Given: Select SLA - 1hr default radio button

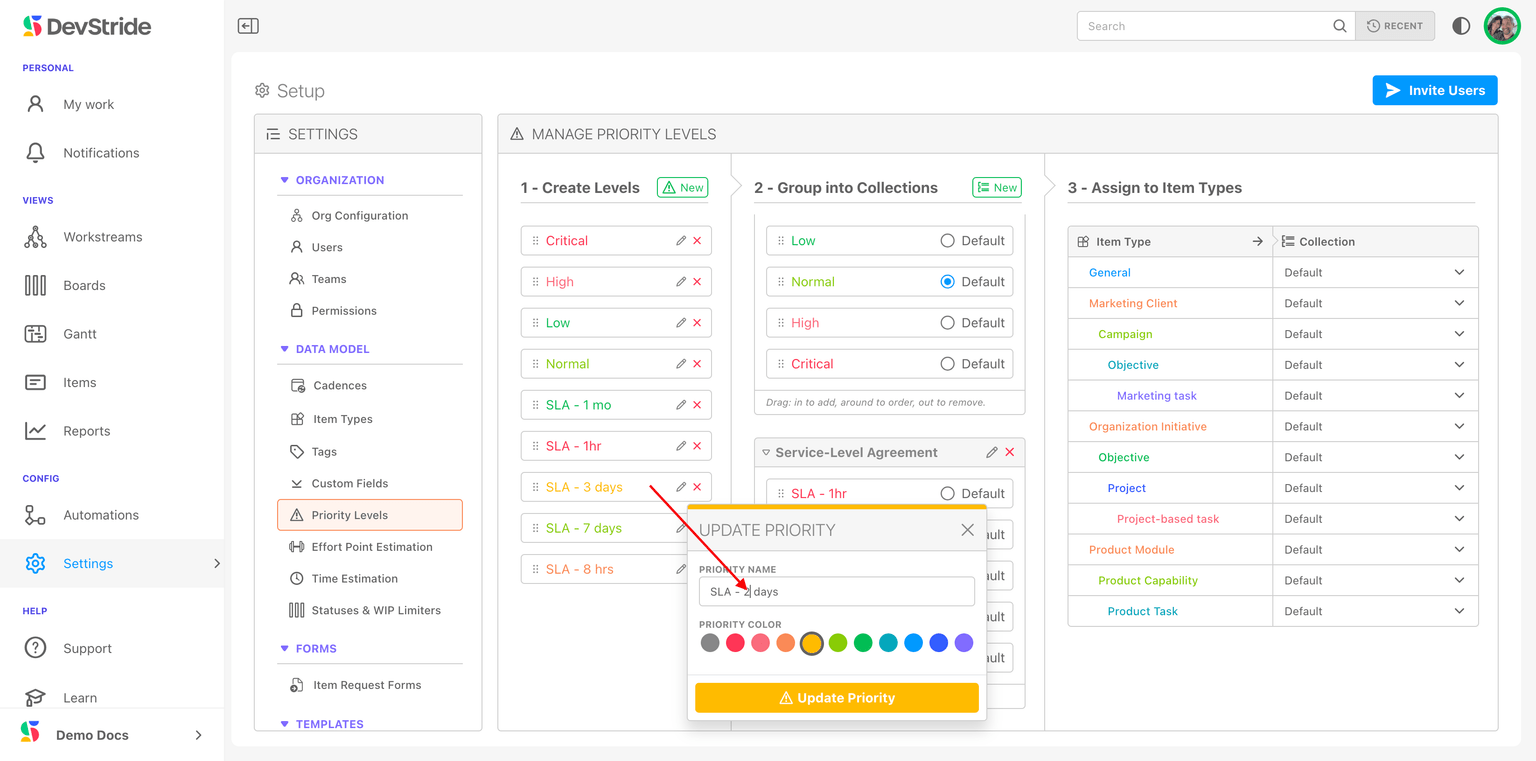Looking at the screenshot, I should click(947, 494).
